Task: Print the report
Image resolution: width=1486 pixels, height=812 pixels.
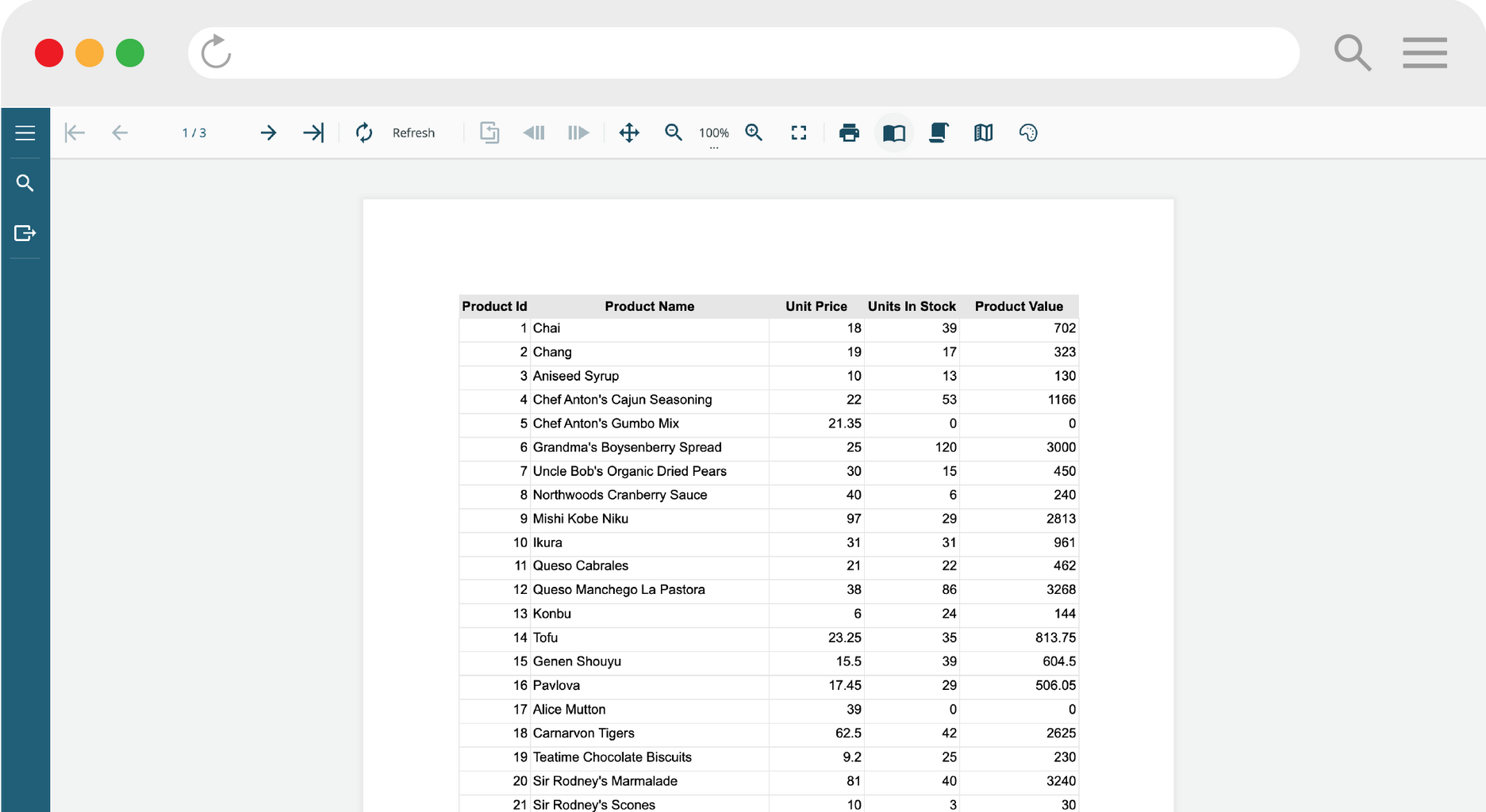Action: pos(849,132)
